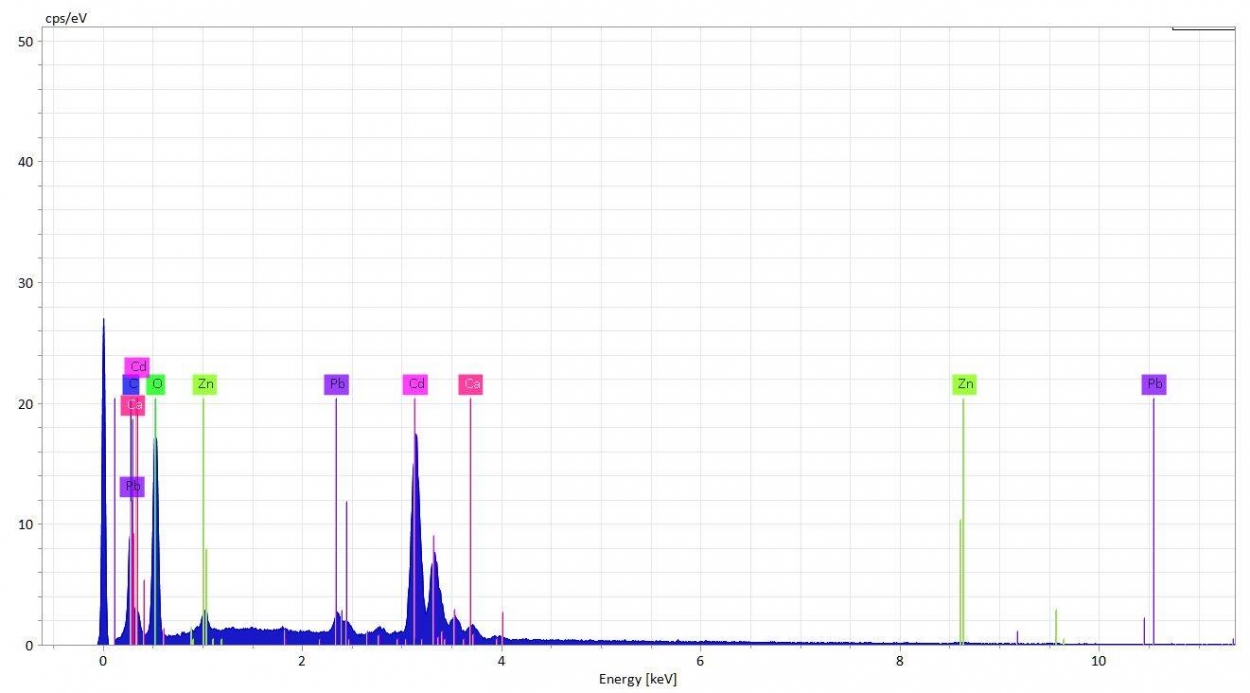Select the green O oxygen label
1250x693 pixels.
point(155,384)
